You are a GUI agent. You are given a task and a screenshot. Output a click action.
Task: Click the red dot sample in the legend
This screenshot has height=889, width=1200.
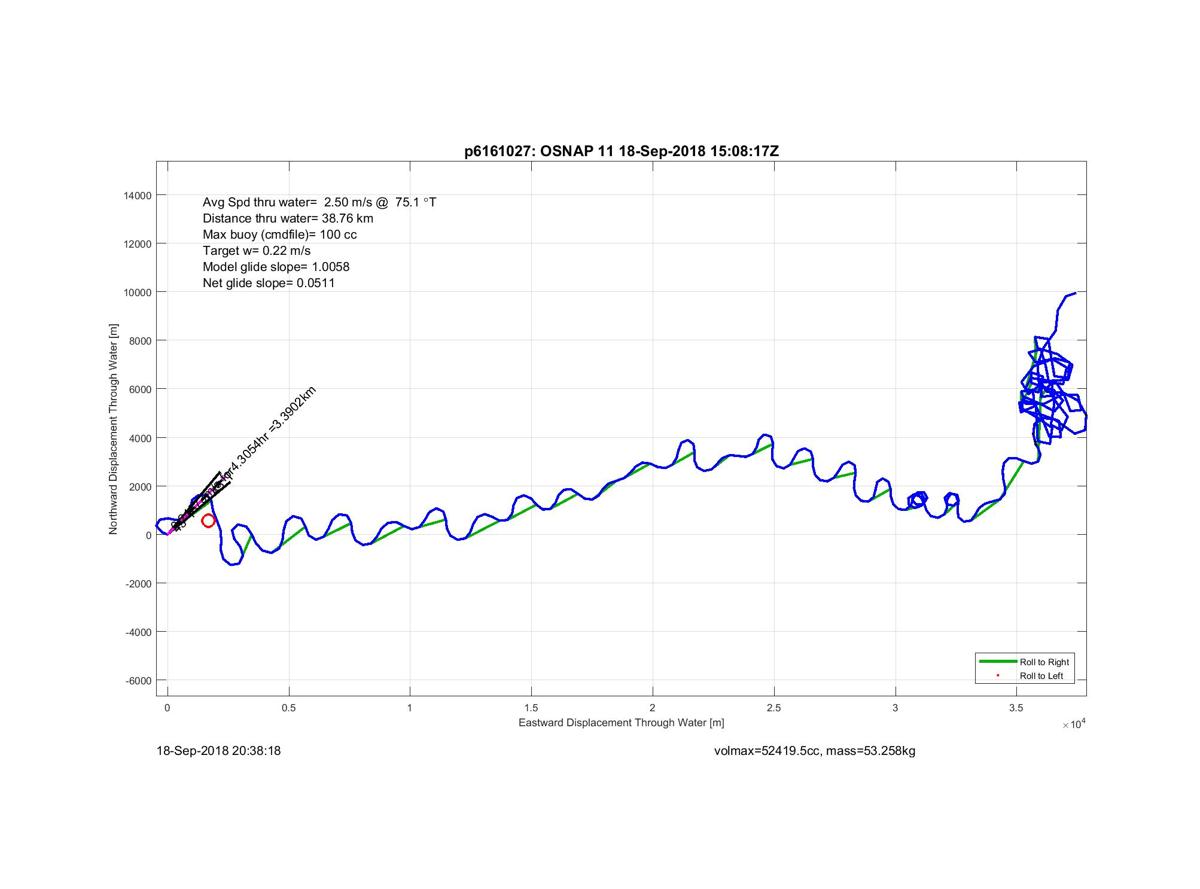pyautogui.click(x=997, y=676)
